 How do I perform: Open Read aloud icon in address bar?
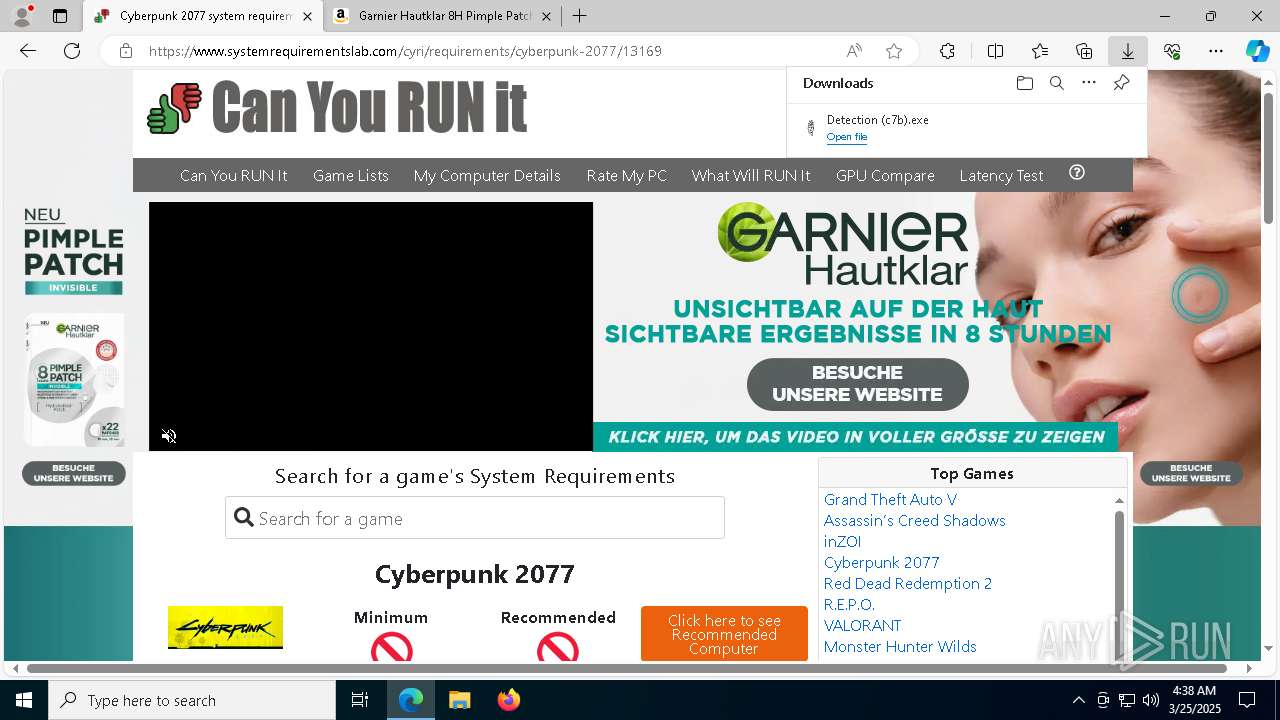(854, 51)
